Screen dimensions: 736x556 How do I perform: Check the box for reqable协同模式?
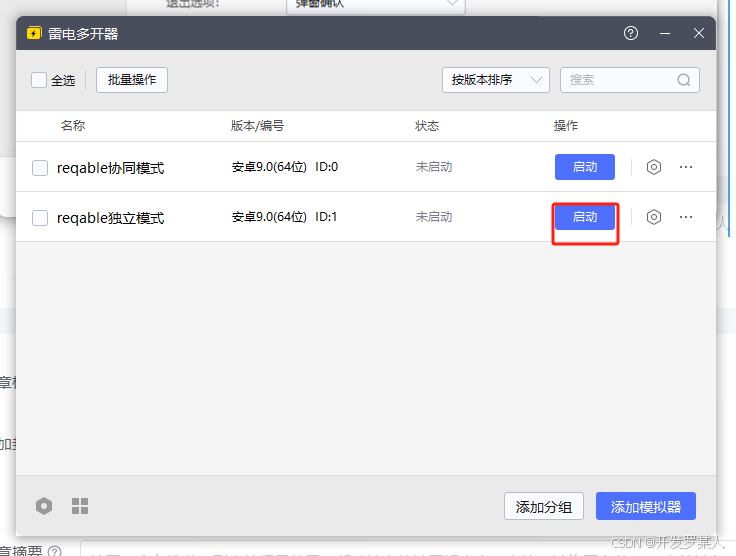40,168
